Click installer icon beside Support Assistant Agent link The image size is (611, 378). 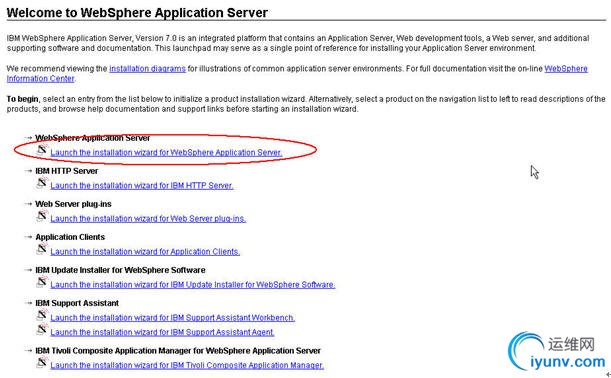click(42, 329)
